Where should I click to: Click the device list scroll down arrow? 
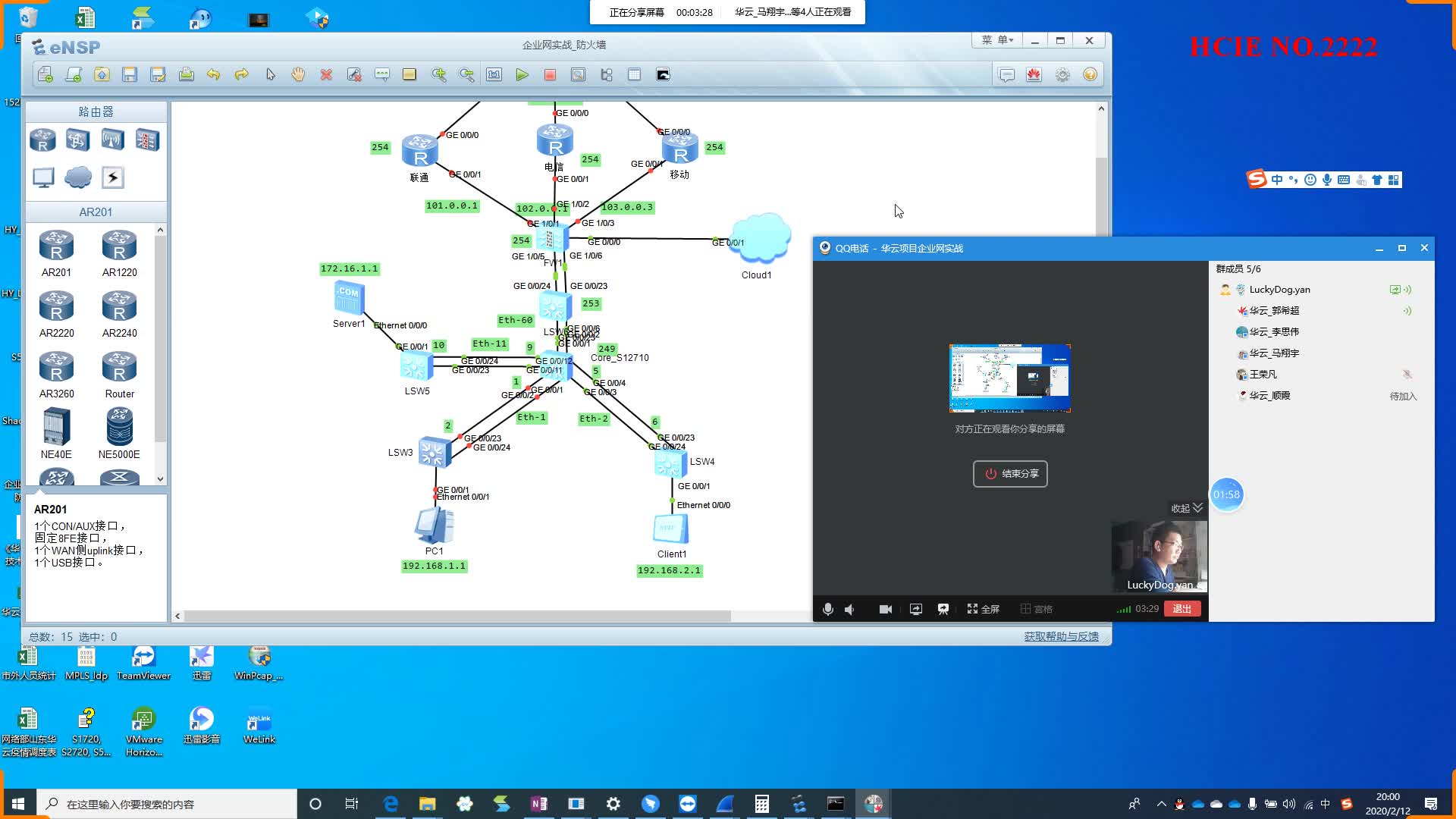(160, 479)
